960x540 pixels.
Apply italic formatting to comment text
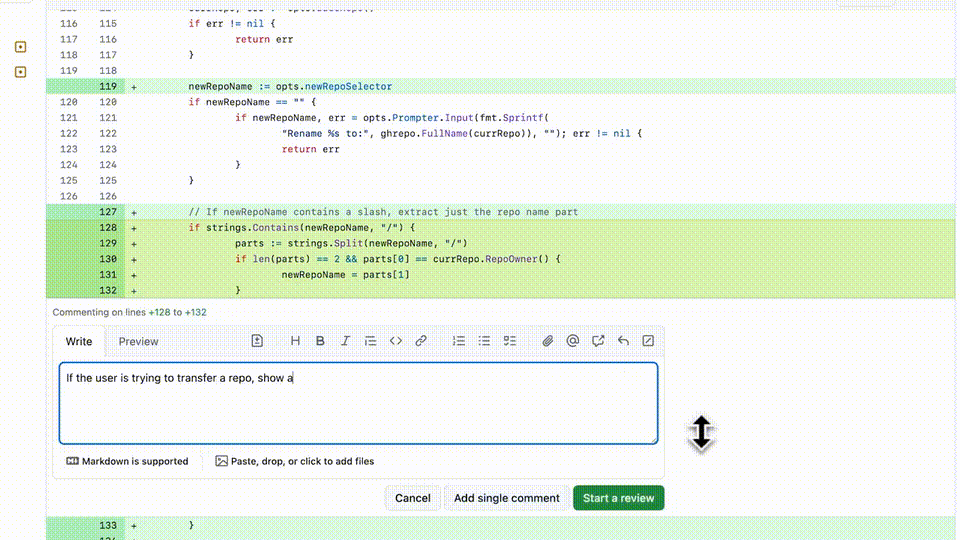[345, 341]
